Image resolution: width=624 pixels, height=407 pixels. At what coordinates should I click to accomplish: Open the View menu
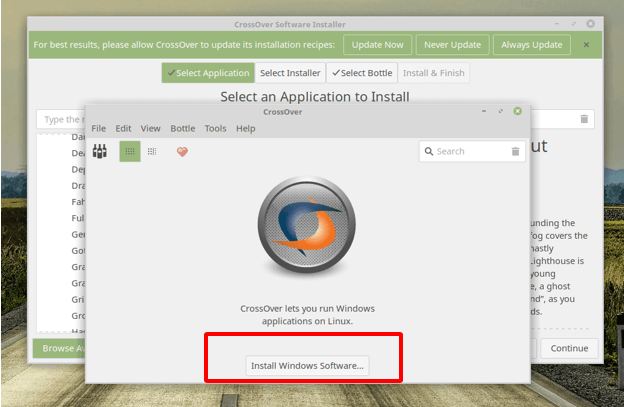(x=150, y=129)
